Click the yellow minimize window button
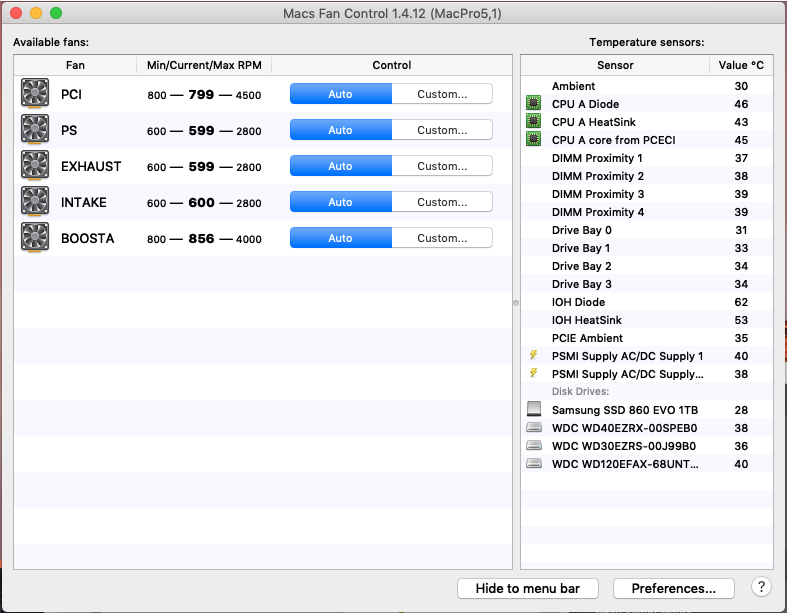 (36, 13)
